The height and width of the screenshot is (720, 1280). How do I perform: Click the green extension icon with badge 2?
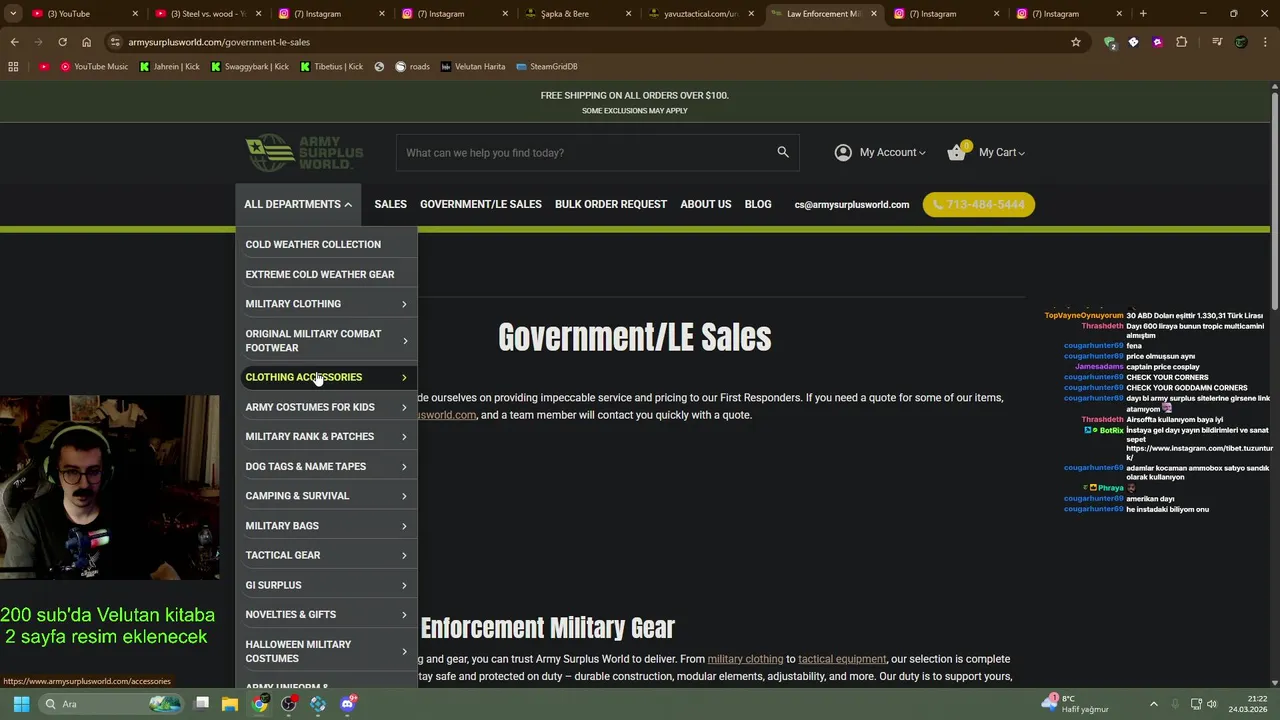point(1110,42)
